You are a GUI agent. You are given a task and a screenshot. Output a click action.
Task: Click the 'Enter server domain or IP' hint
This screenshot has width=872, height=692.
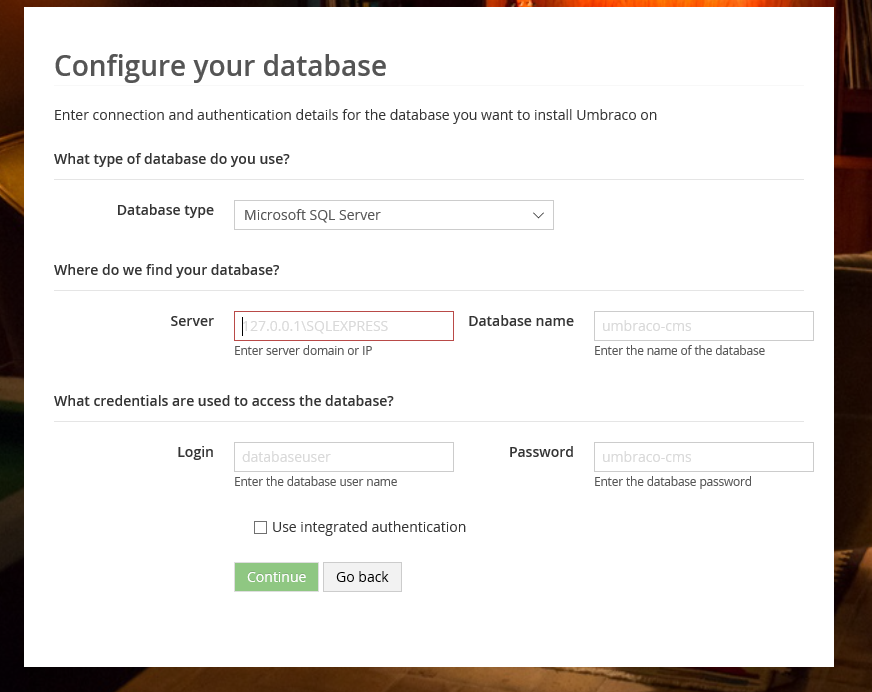coord(303,351)
